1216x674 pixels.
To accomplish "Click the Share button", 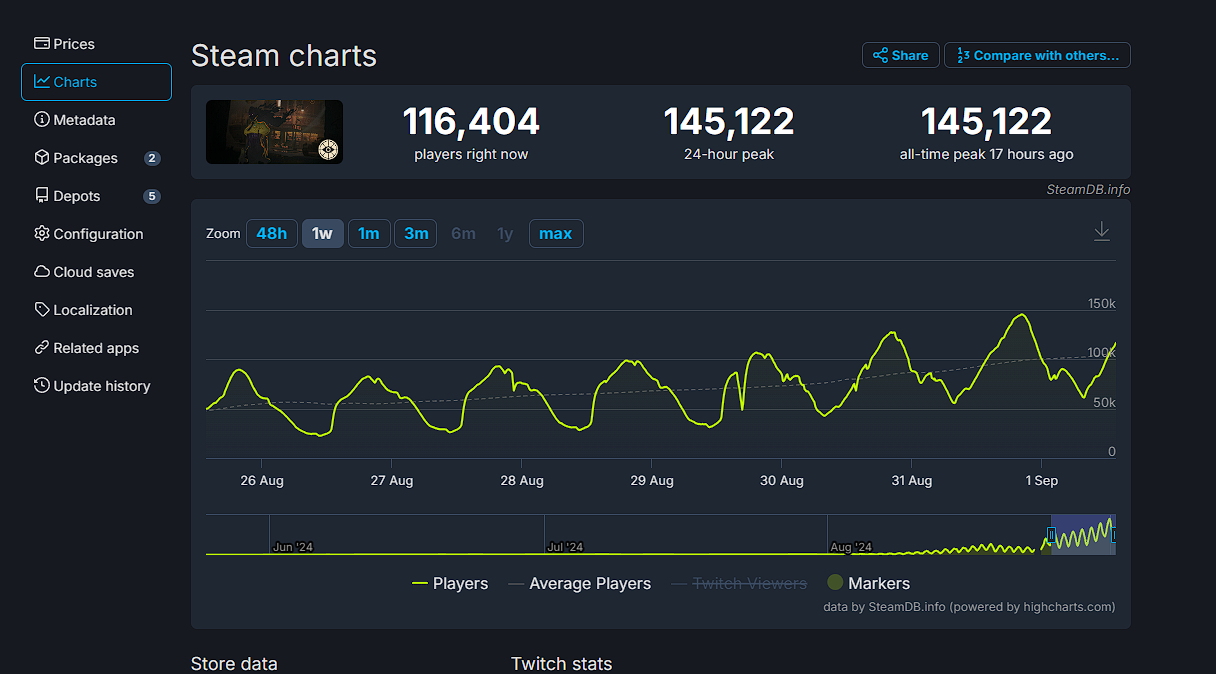I will click(900, 55).
